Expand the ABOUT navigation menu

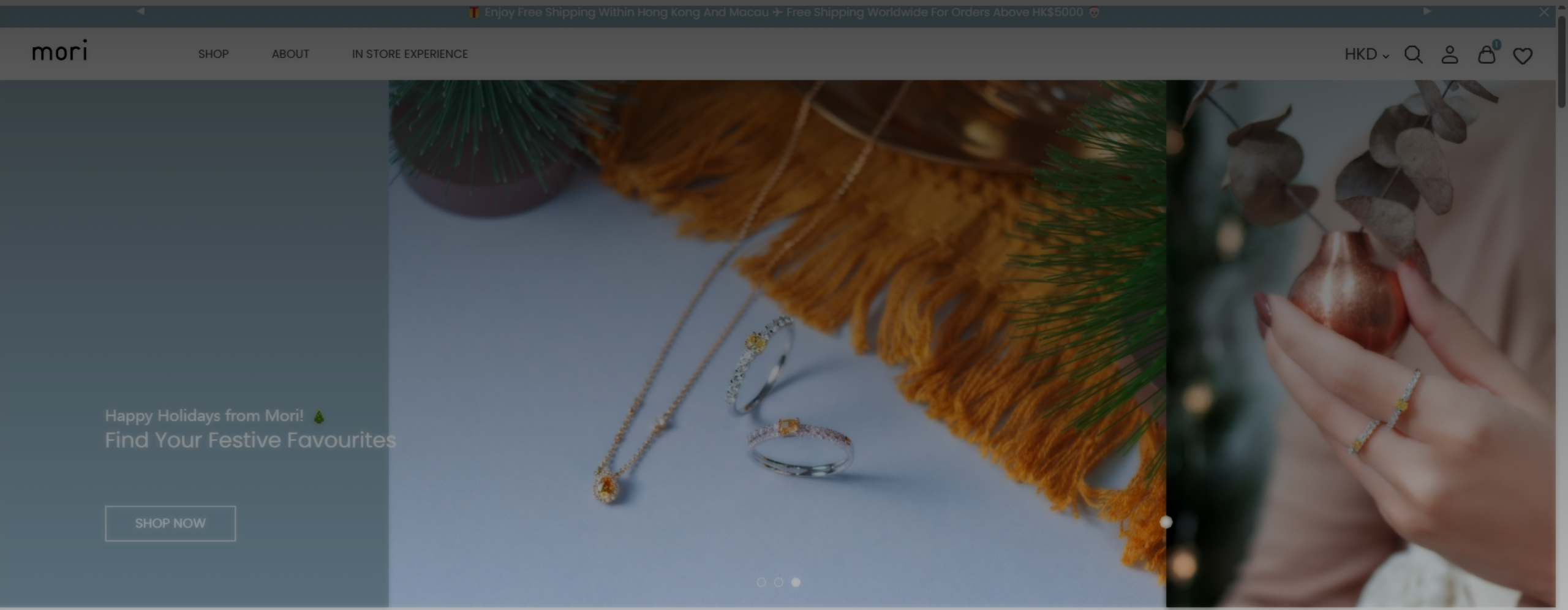click(290, 54)
